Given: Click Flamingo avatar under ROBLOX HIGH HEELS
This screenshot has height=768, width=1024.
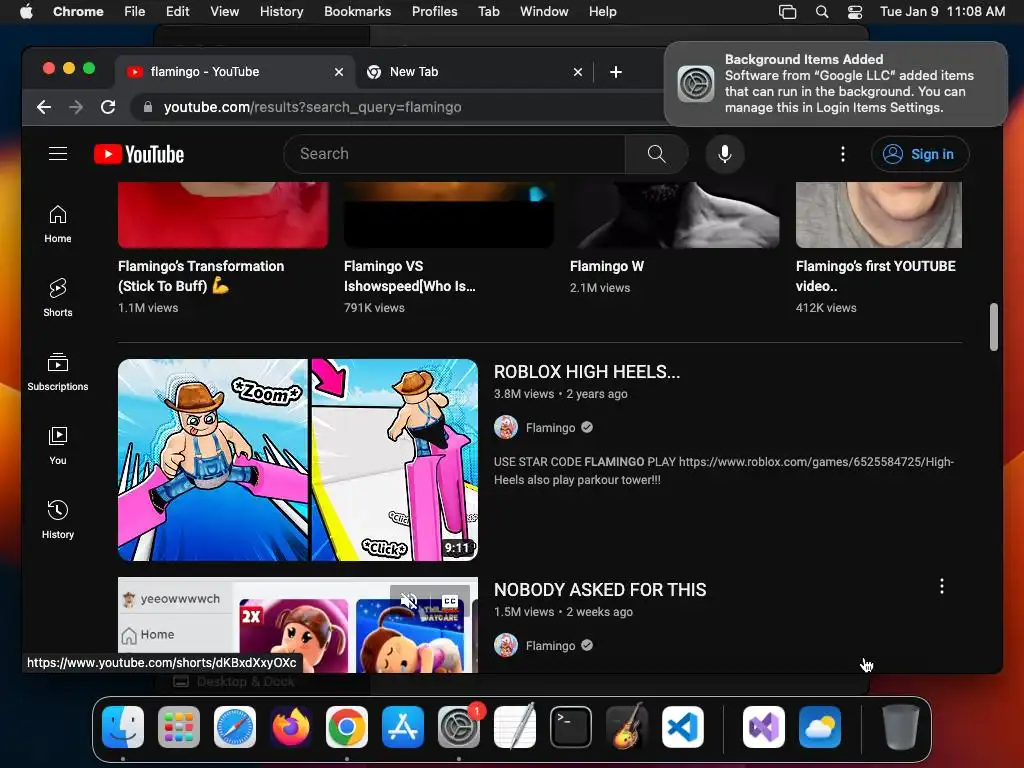Looking at the screenshot, I should tap(505, 428).
